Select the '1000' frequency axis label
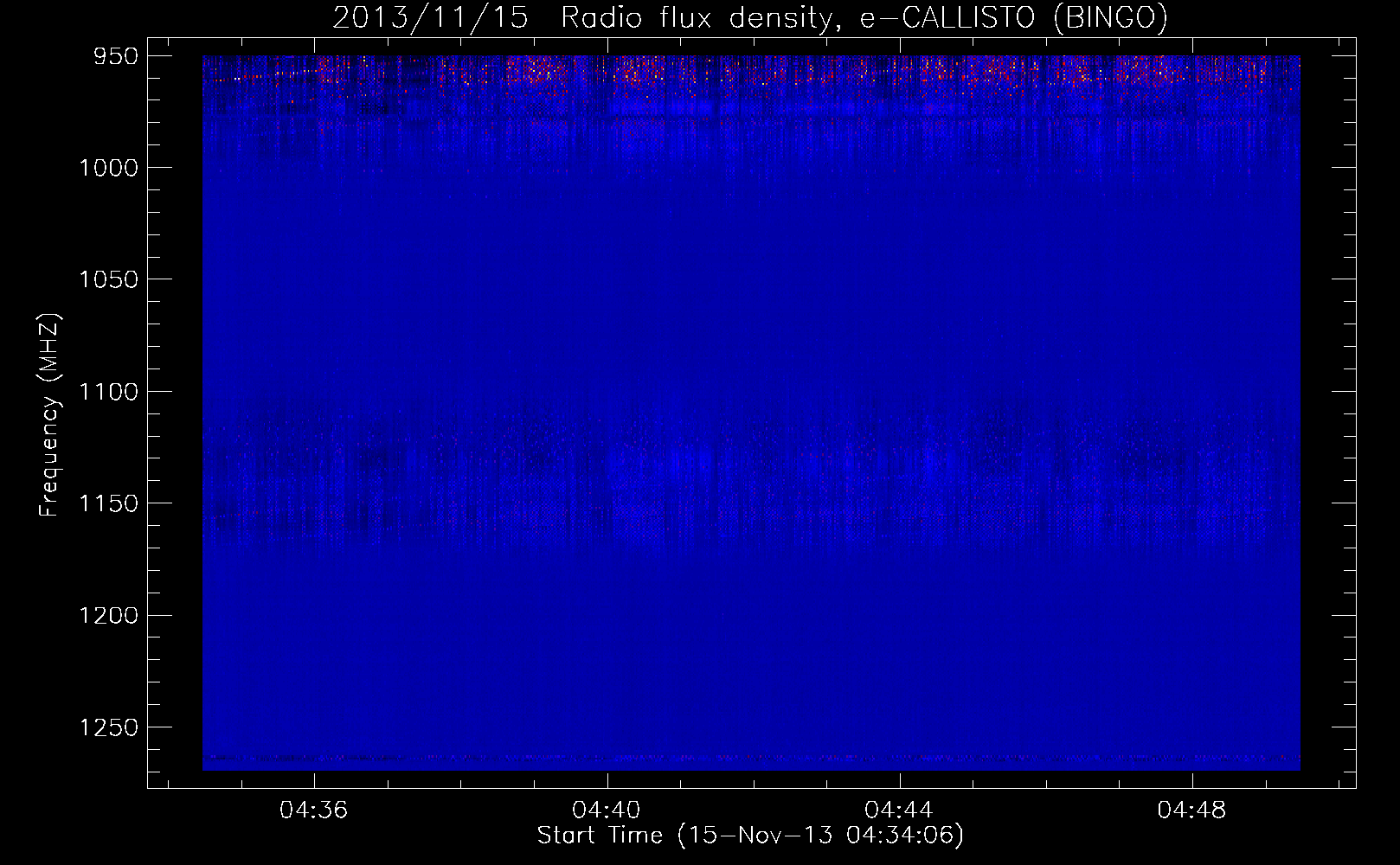Viewport: 1400px width, 865px height. coord(108,168)
